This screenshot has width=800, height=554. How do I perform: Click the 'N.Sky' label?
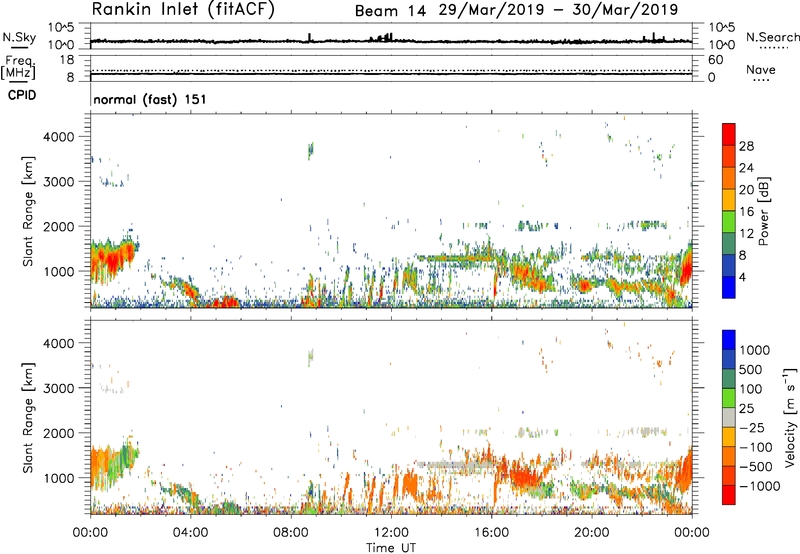coord(19,37)
